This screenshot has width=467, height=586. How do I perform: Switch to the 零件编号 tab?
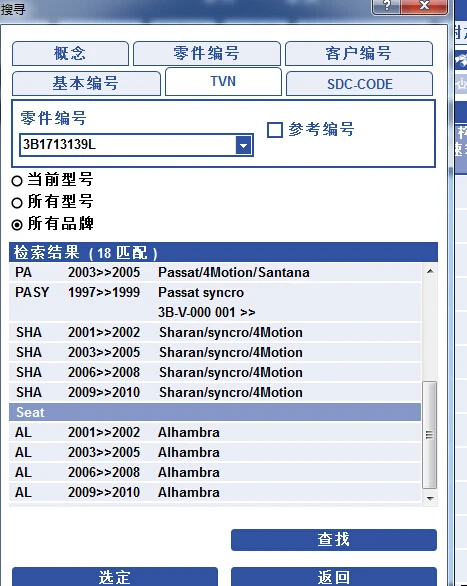pyautogui.click(x=207, y=53)
